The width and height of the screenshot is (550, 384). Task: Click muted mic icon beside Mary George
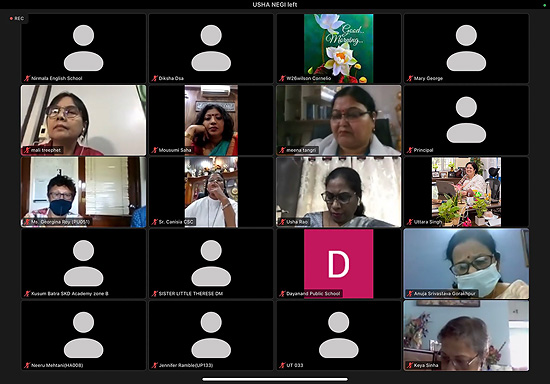[410, 78]
